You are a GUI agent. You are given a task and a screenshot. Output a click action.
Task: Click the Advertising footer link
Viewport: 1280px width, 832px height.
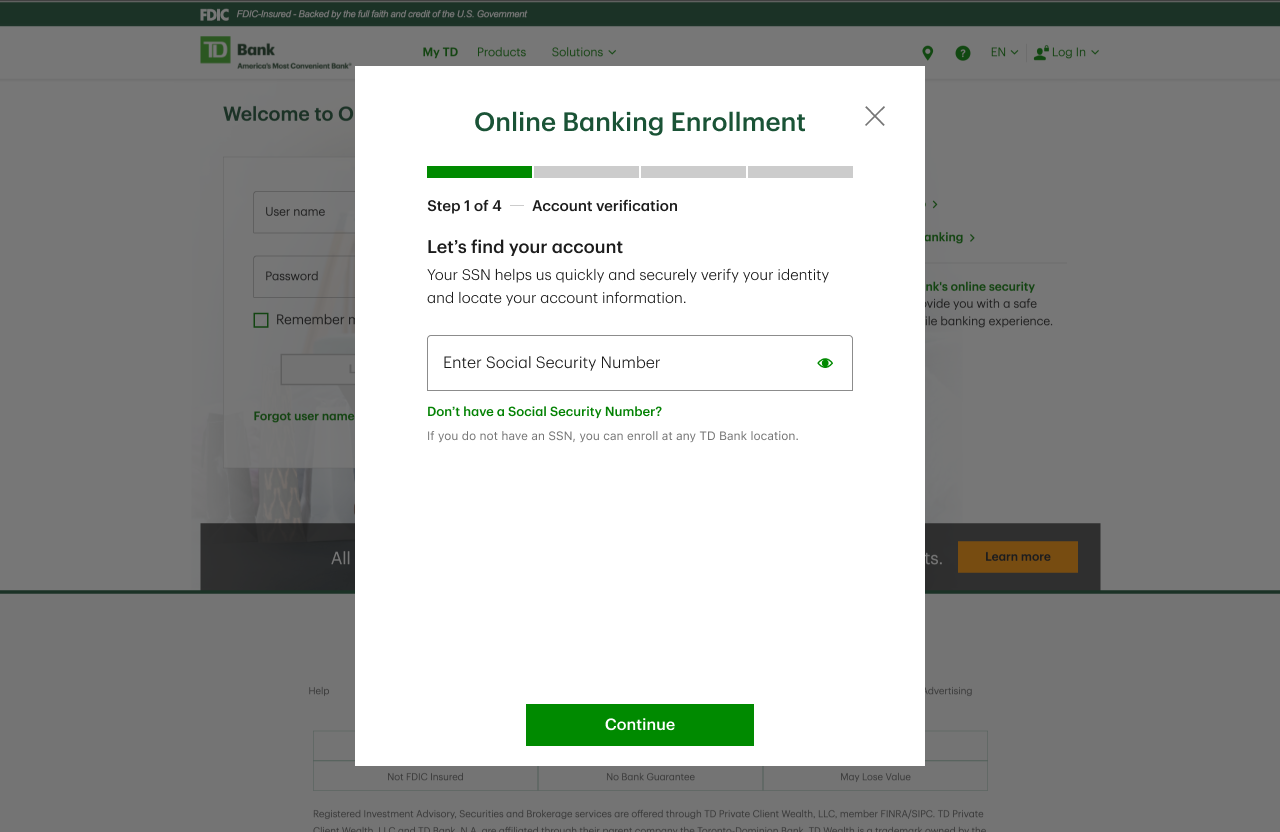point(947,691)
